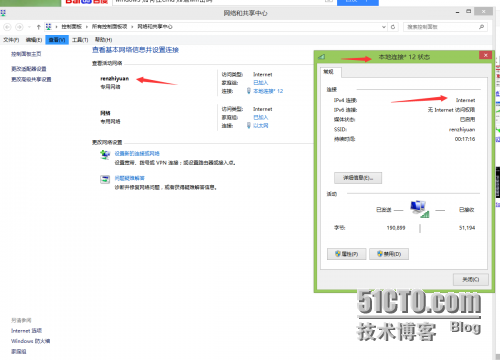Click 设置新的连接或网络 link
This screenshot has height=360, width=500.
137,154
